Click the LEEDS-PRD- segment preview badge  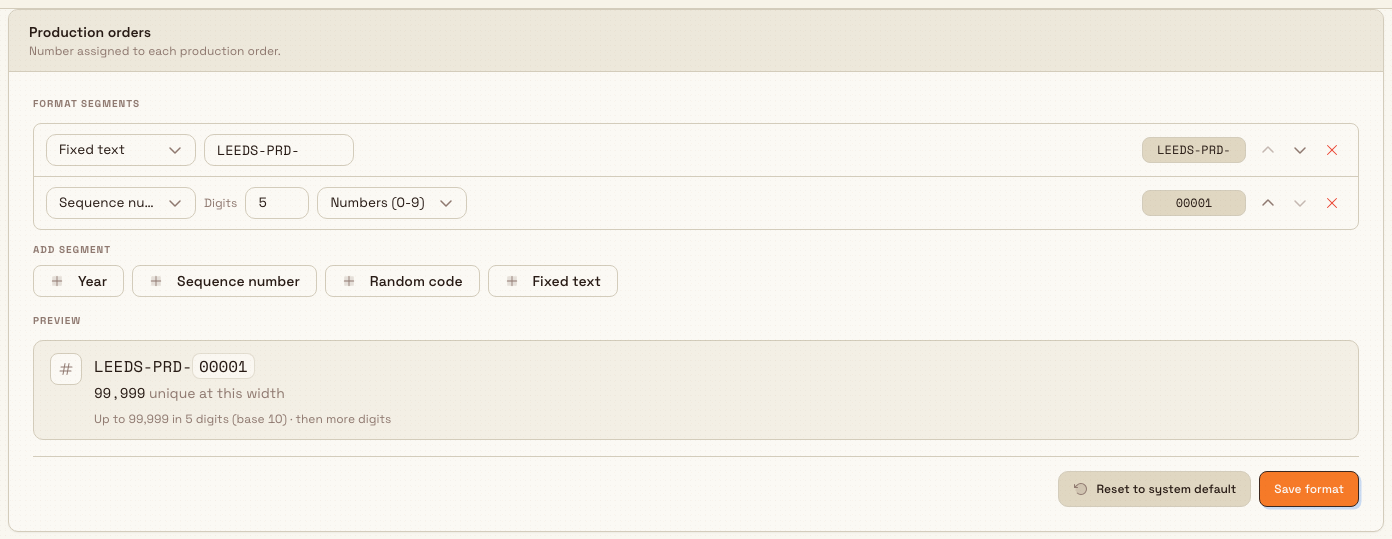(1194, 150)
